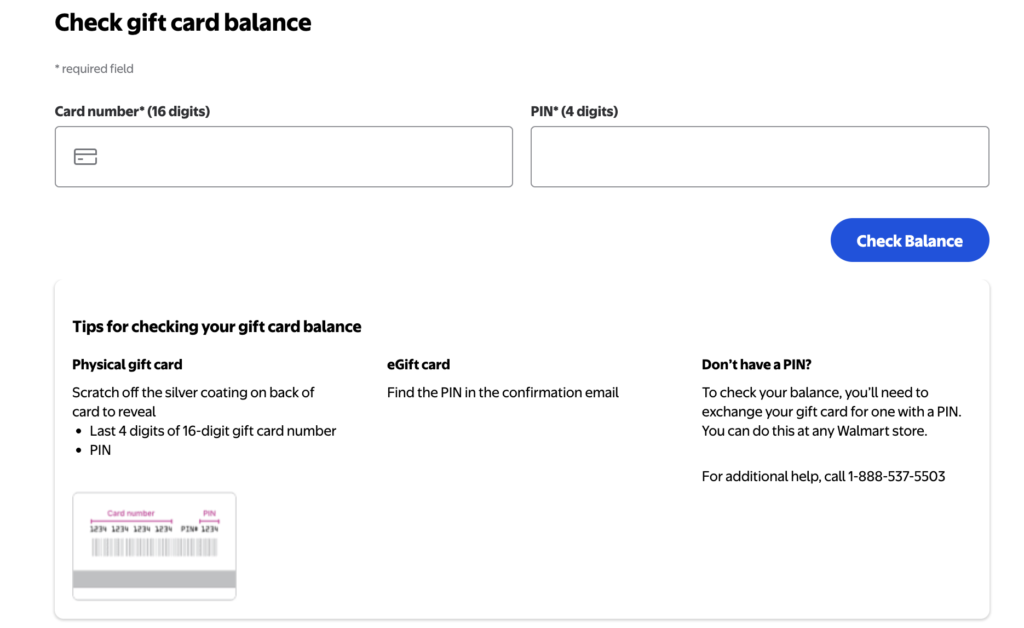Click the 1-888-537-5503 help phone number

[896, 477]
